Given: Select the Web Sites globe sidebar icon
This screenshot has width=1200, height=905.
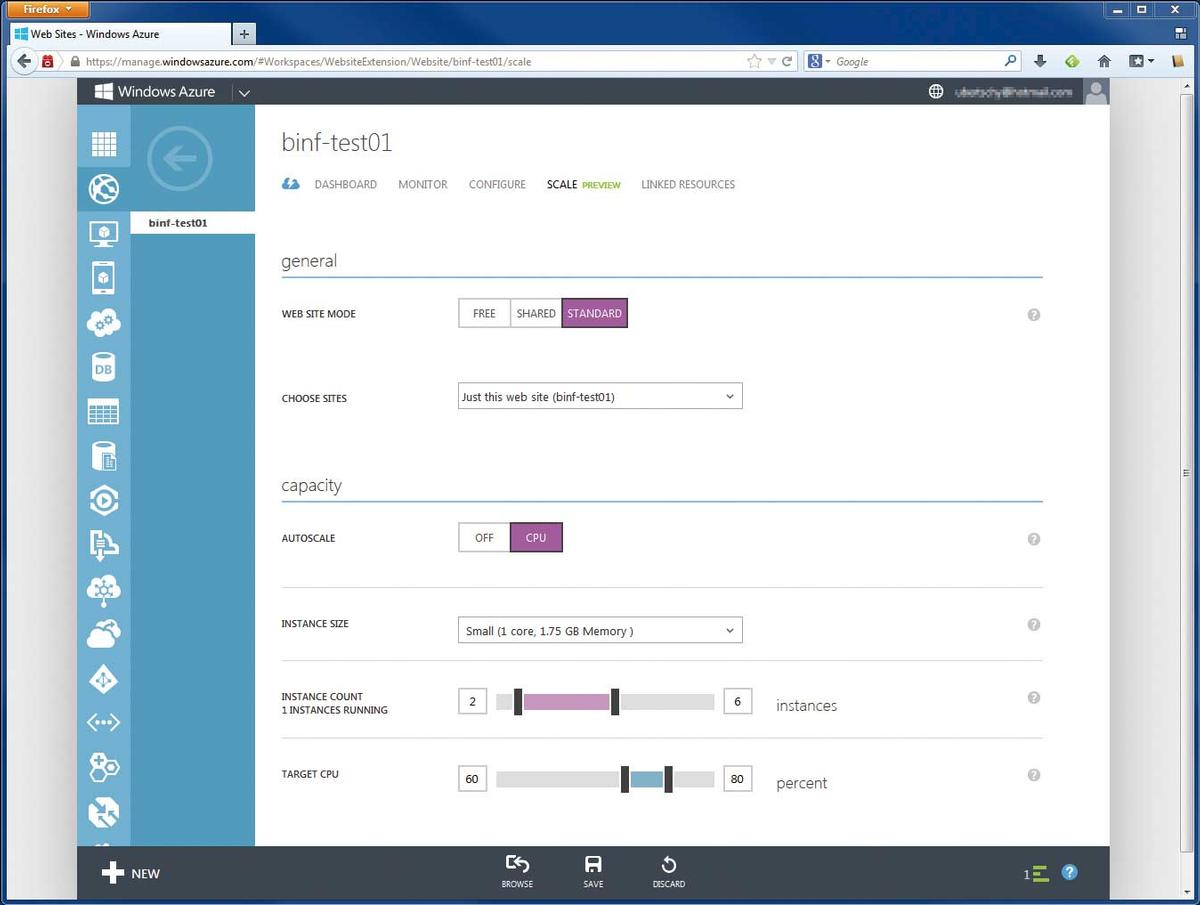Looking at the screenshot, I should click(104, 188).
